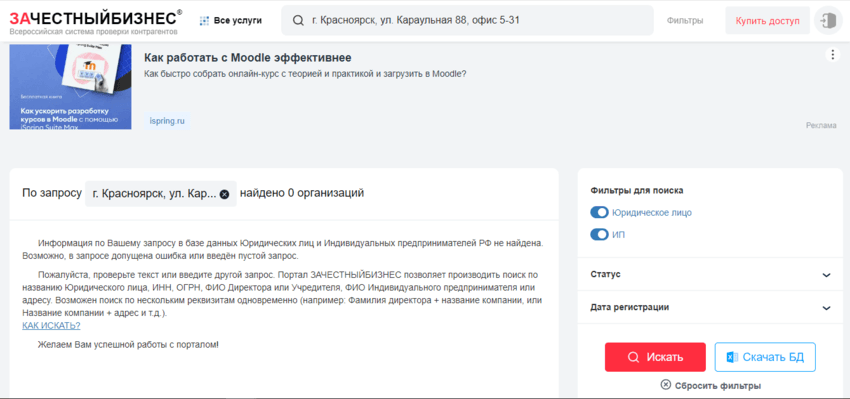Viewport: 850px width, 399px height.
Task: Click the grid icon beside Все услуги
Action: point(204,21)
